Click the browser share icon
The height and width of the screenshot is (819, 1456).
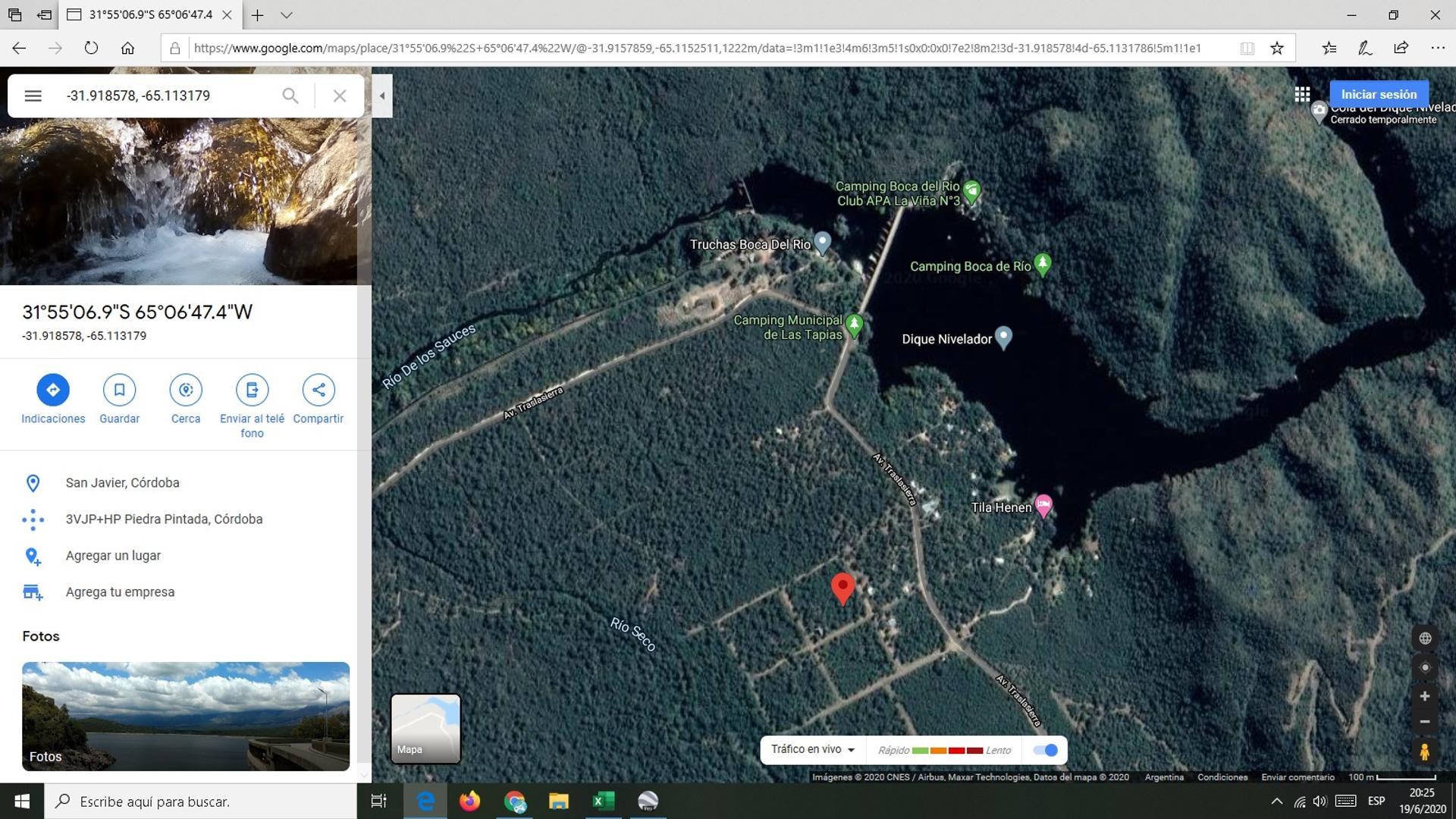click(1401, 48)
